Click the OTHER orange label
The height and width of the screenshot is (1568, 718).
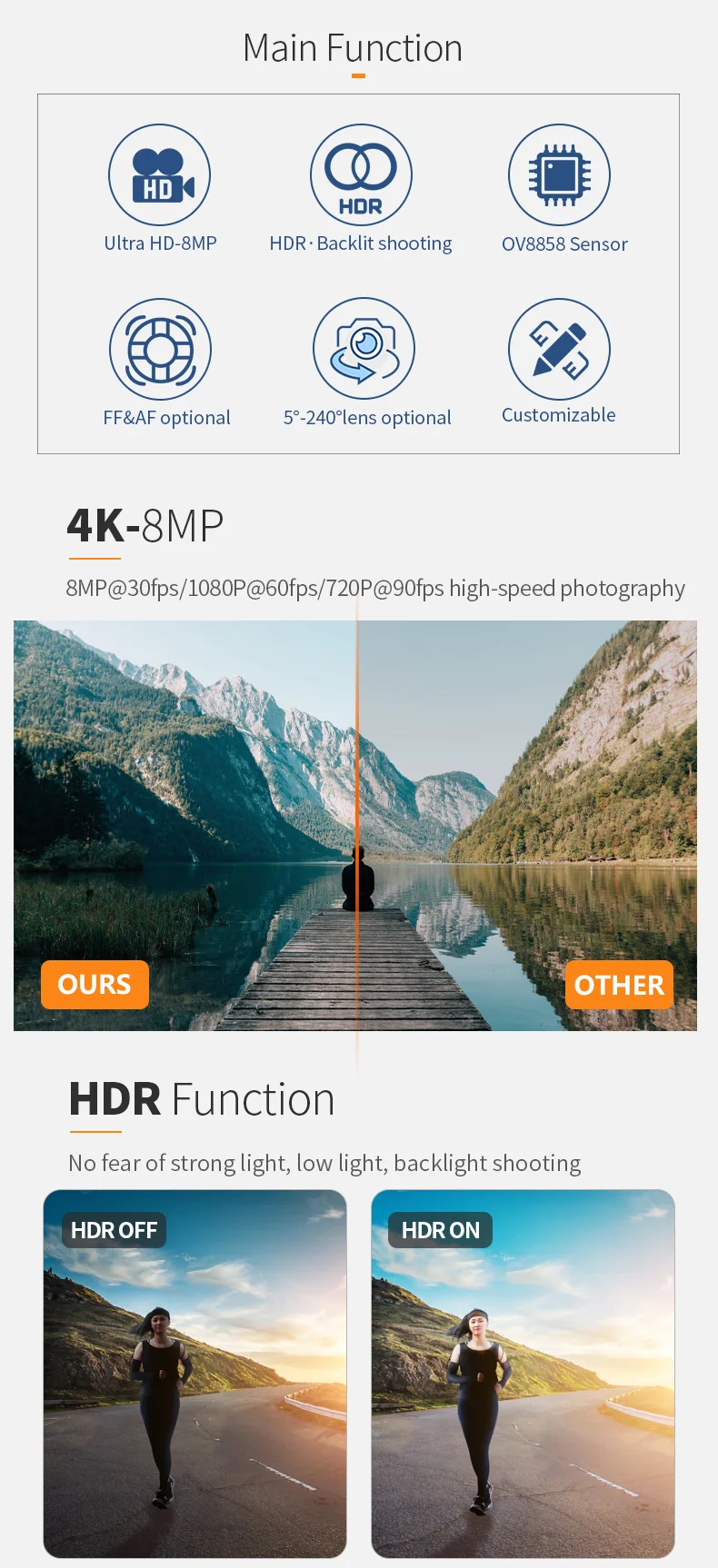click(619, 985)
